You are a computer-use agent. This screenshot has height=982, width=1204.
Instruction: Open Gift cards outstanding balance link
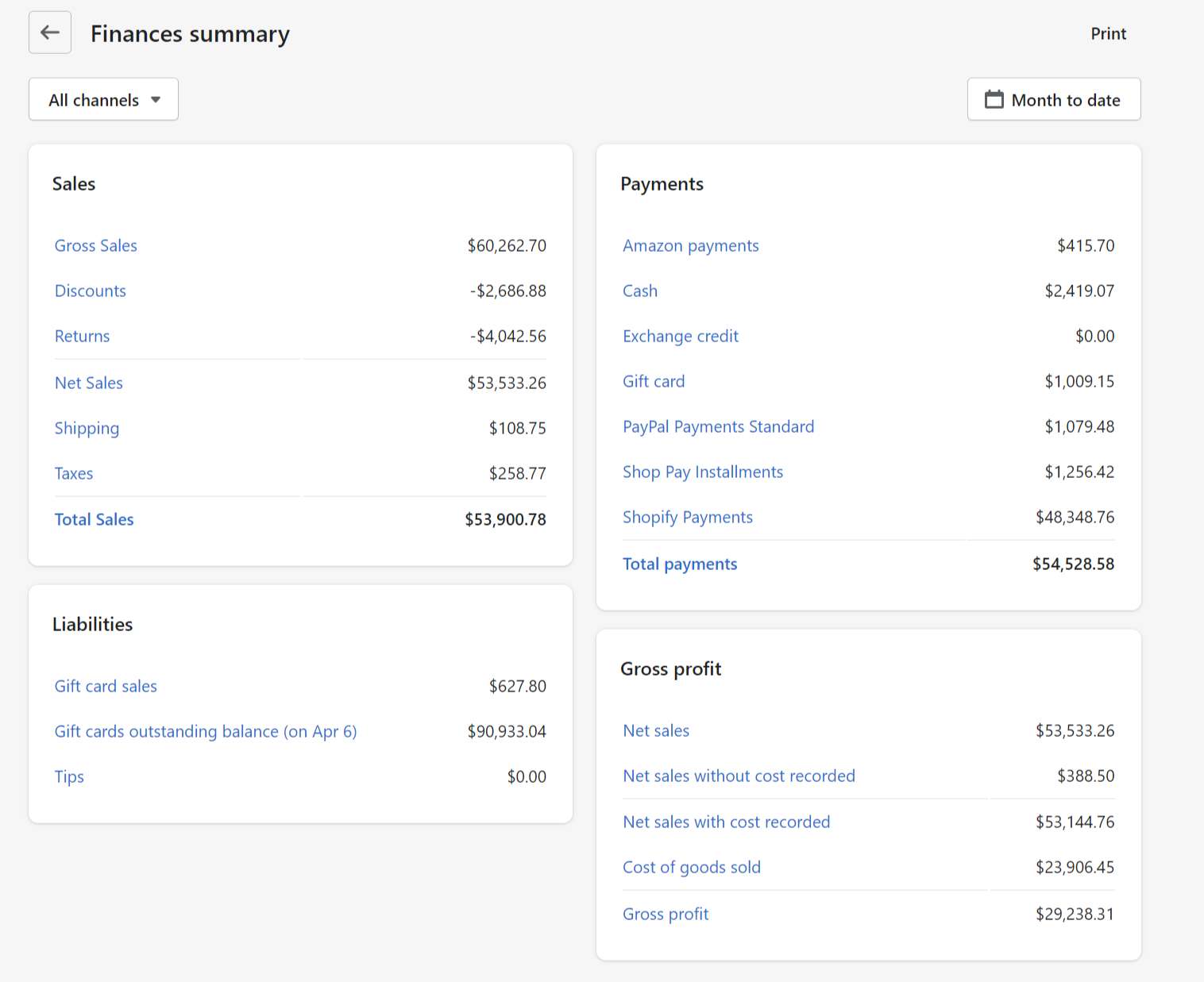(x=206, y=731)
